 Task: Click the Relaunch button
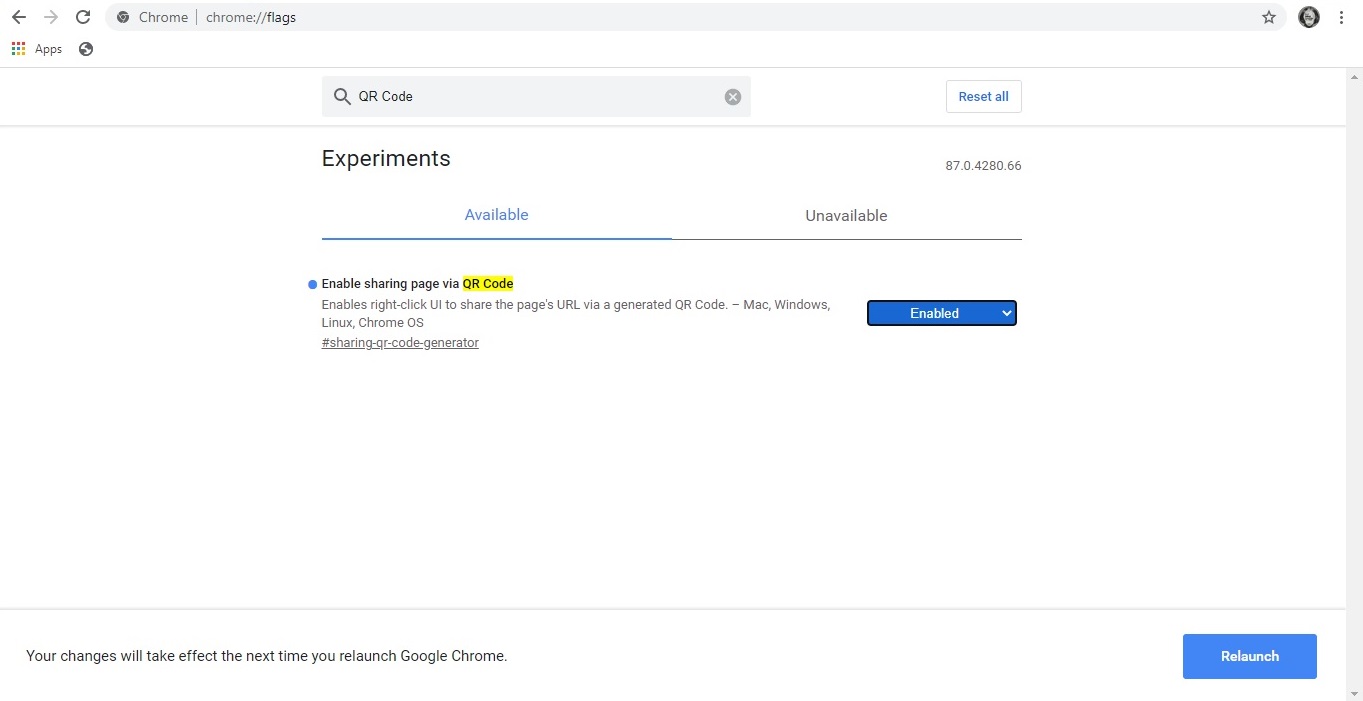(1249, 656)
